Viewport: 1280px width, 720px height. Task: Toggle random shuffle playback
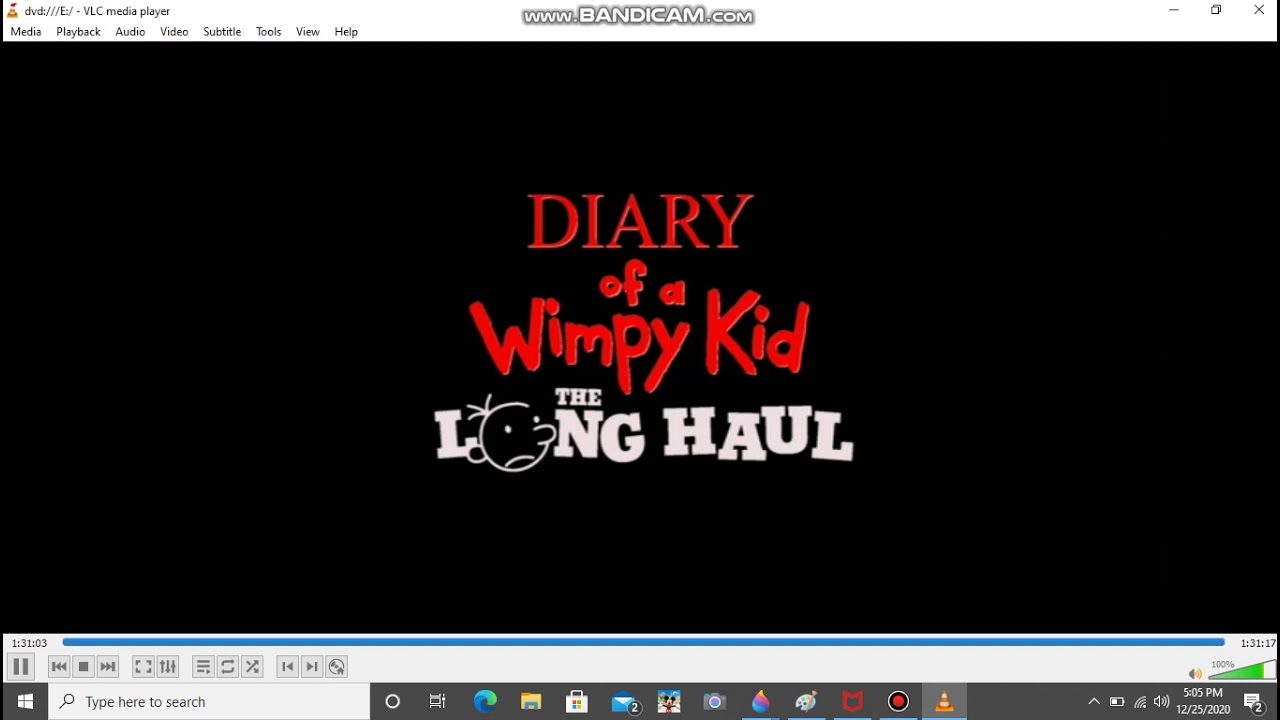[252, 667]
